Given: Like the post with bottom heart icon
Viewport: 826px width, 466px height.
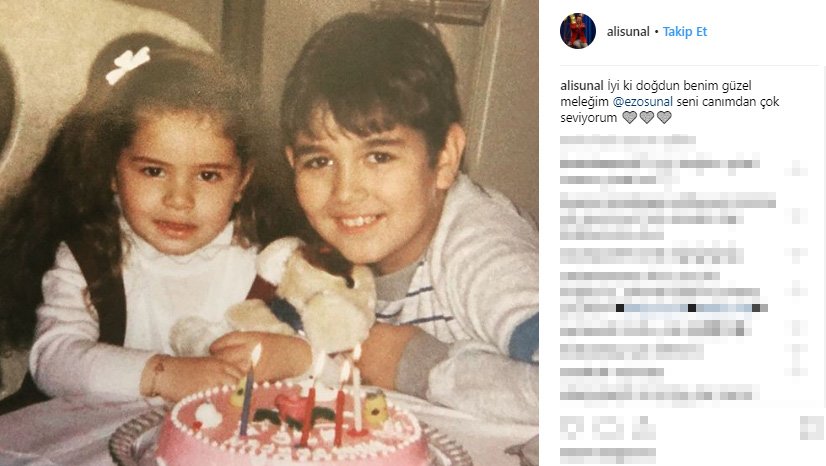Looking at the screenshot, I should click(x=572, y=427).
